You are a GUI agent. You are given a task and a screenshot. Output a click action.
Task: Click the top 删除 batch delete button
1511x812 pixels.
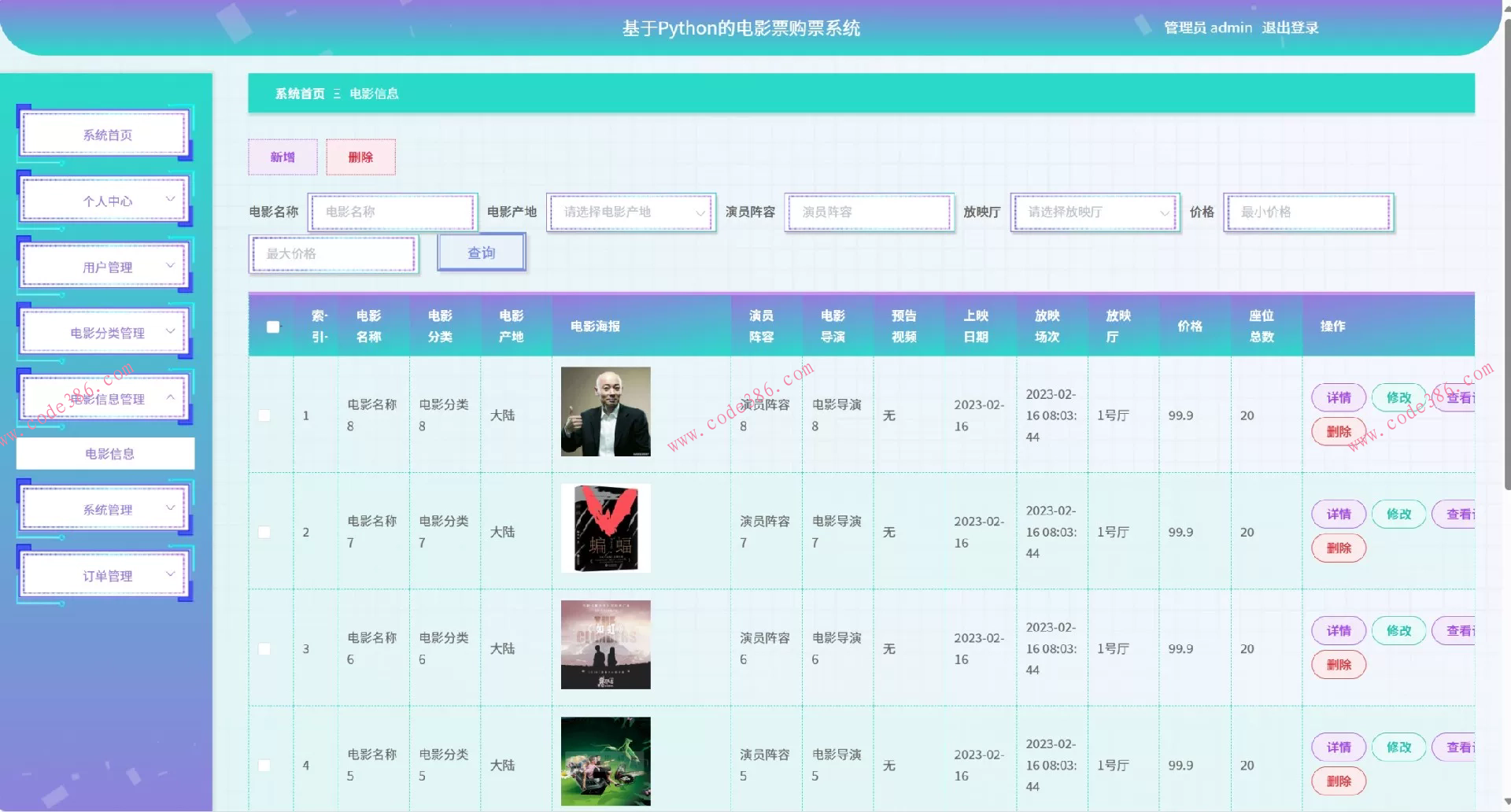(360, 157)
